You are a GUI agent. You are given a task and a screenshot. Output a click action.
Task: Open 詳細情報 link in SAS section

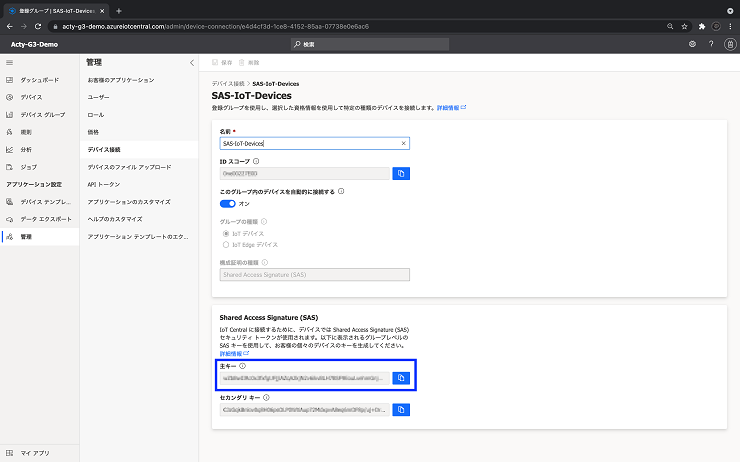(234, 353)
